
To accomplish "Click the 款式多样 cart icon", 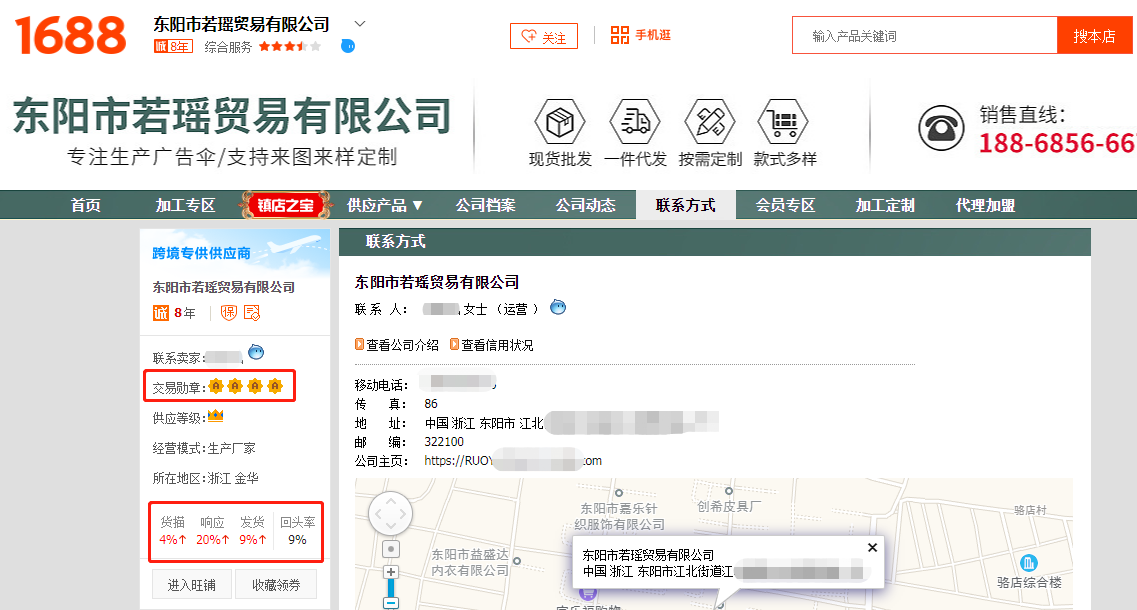I will (x=783, y=122).
